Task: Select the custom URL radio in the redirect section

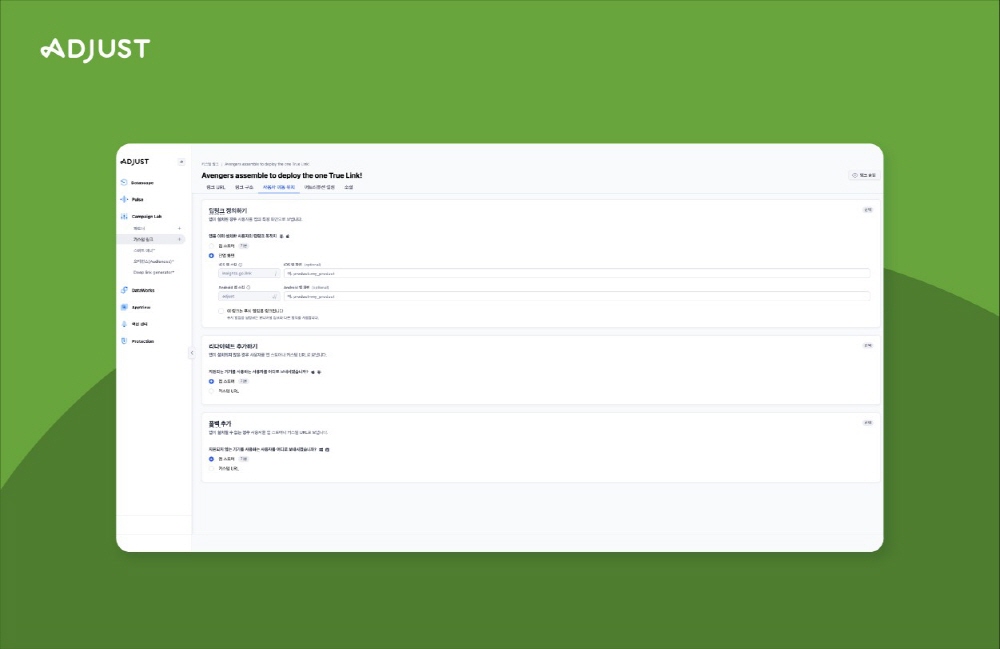Action: point(212,391)
